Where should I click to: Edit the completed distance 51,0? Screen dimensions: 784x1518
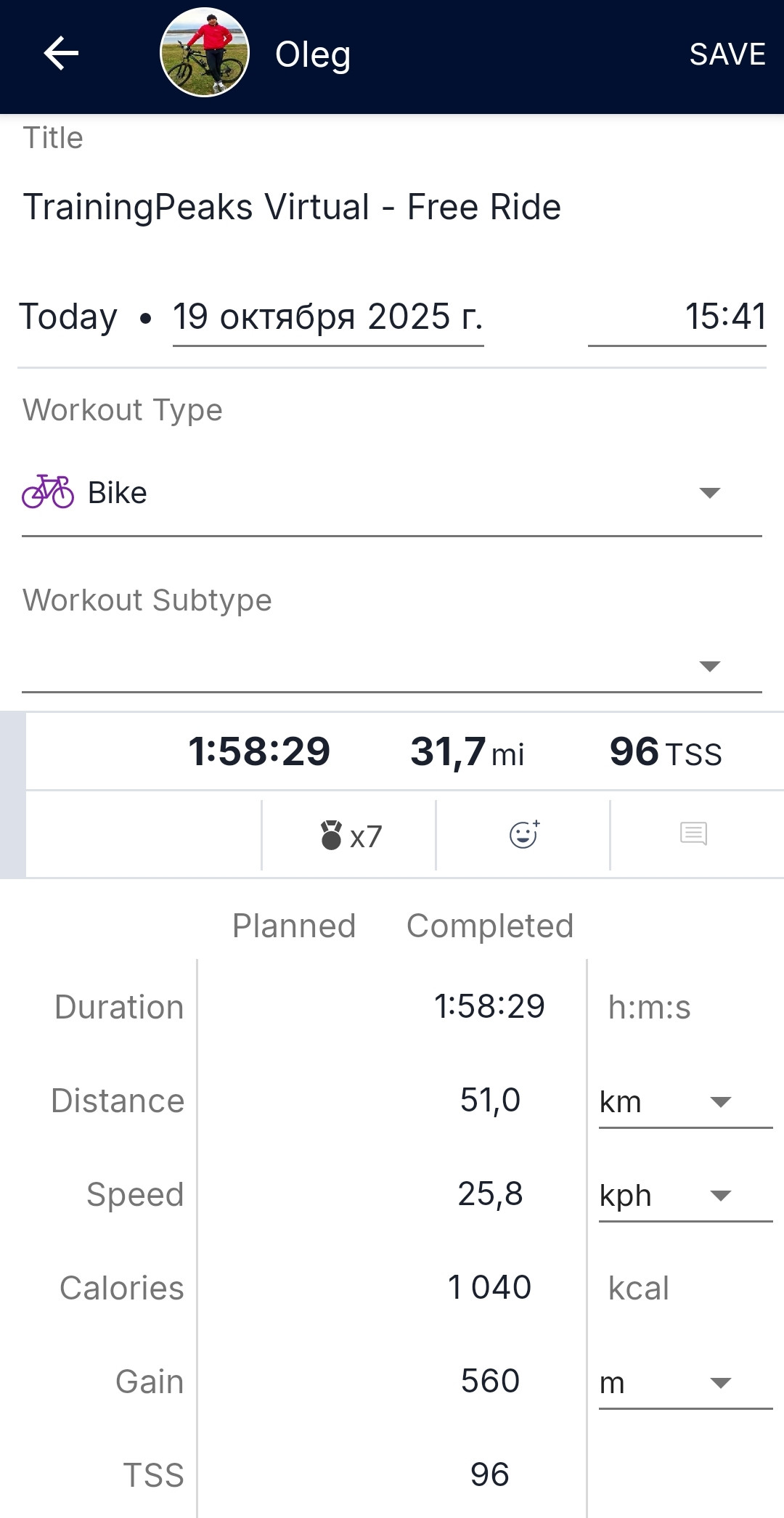click(x=490, y=1101)
